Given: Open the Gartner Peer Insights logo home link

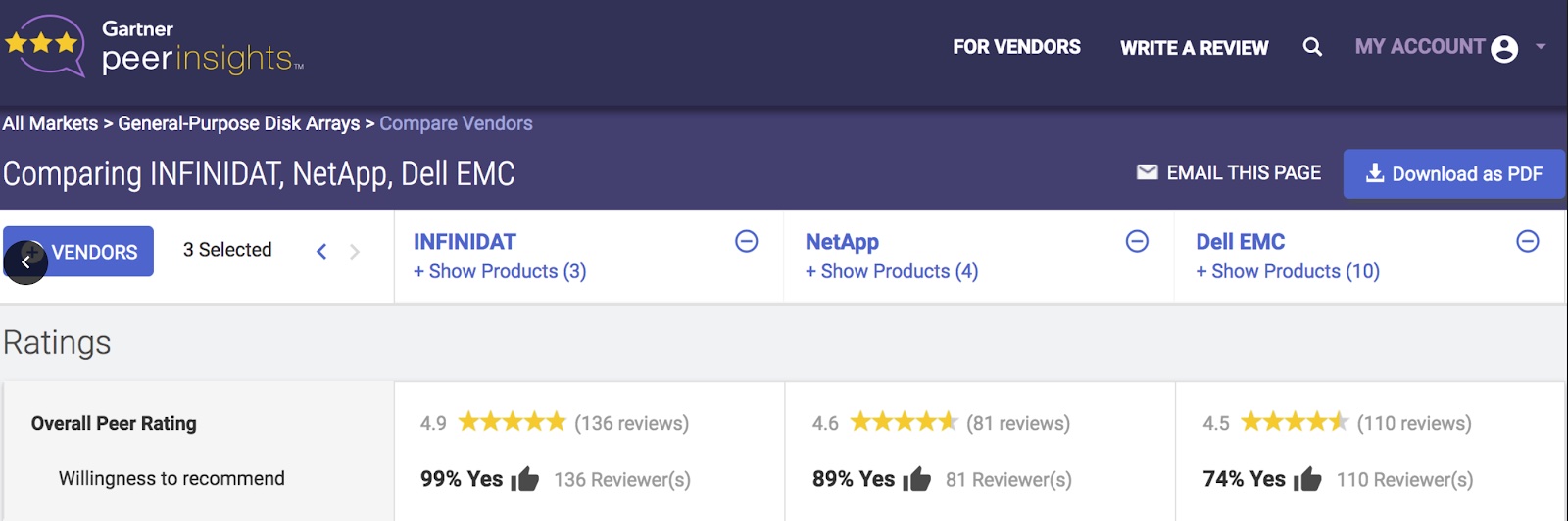Looking at the screenshot, I should 154,46.
